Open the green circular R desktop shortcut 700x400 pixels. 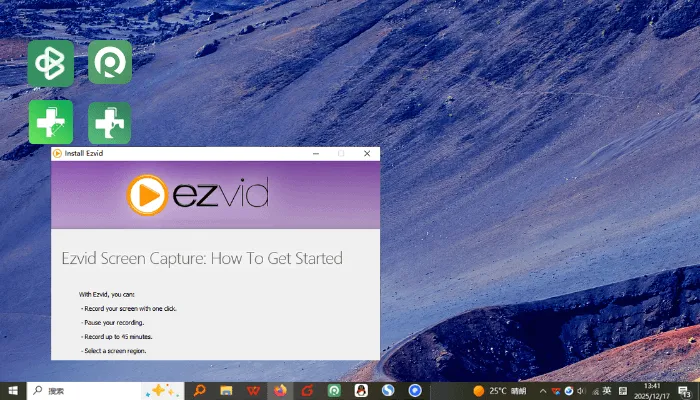110,62
